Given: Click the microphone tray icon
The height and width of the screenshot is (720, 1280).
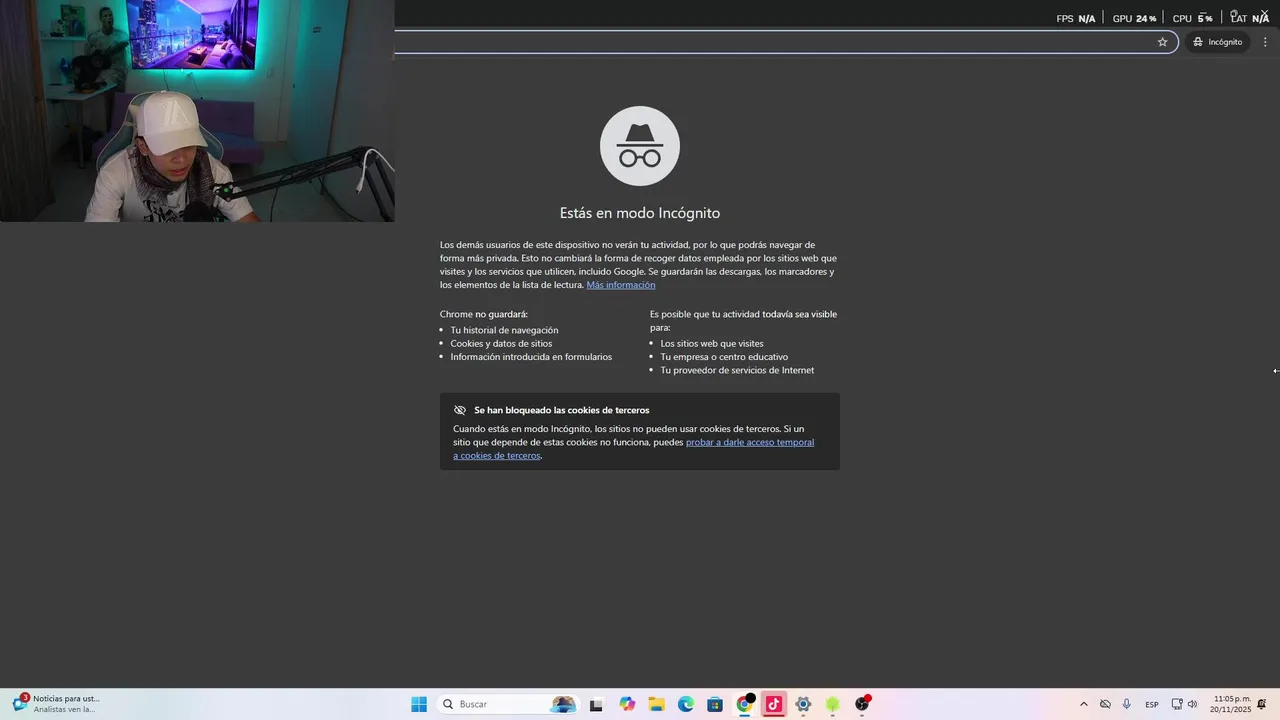Looking at the screenshot, I should click(1127, 704).
